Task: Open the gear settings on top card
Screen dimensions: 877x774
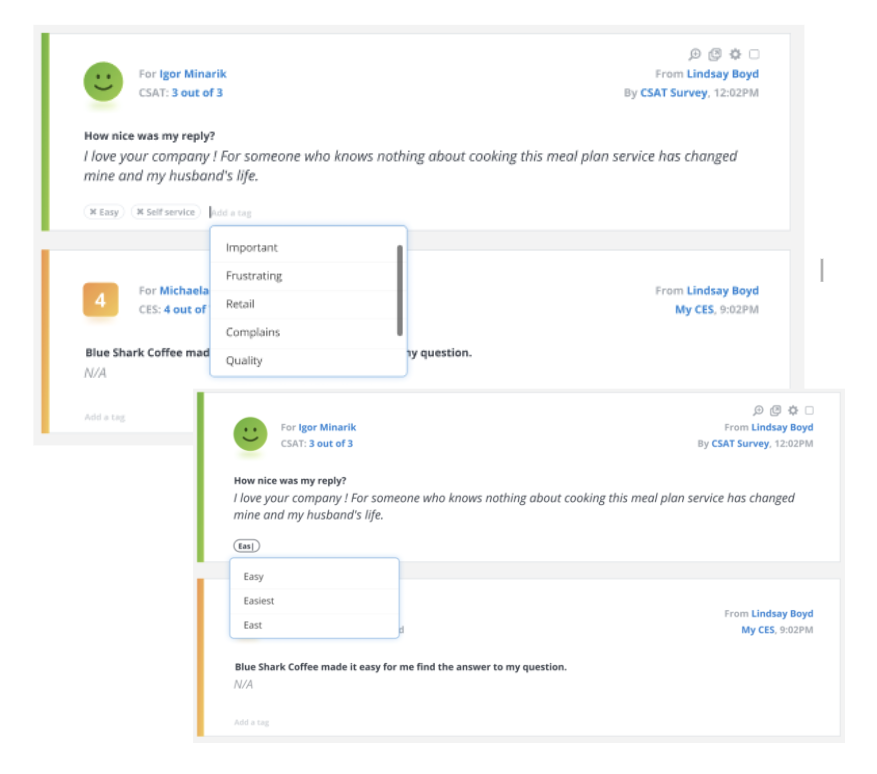Action: pos(735,54)
